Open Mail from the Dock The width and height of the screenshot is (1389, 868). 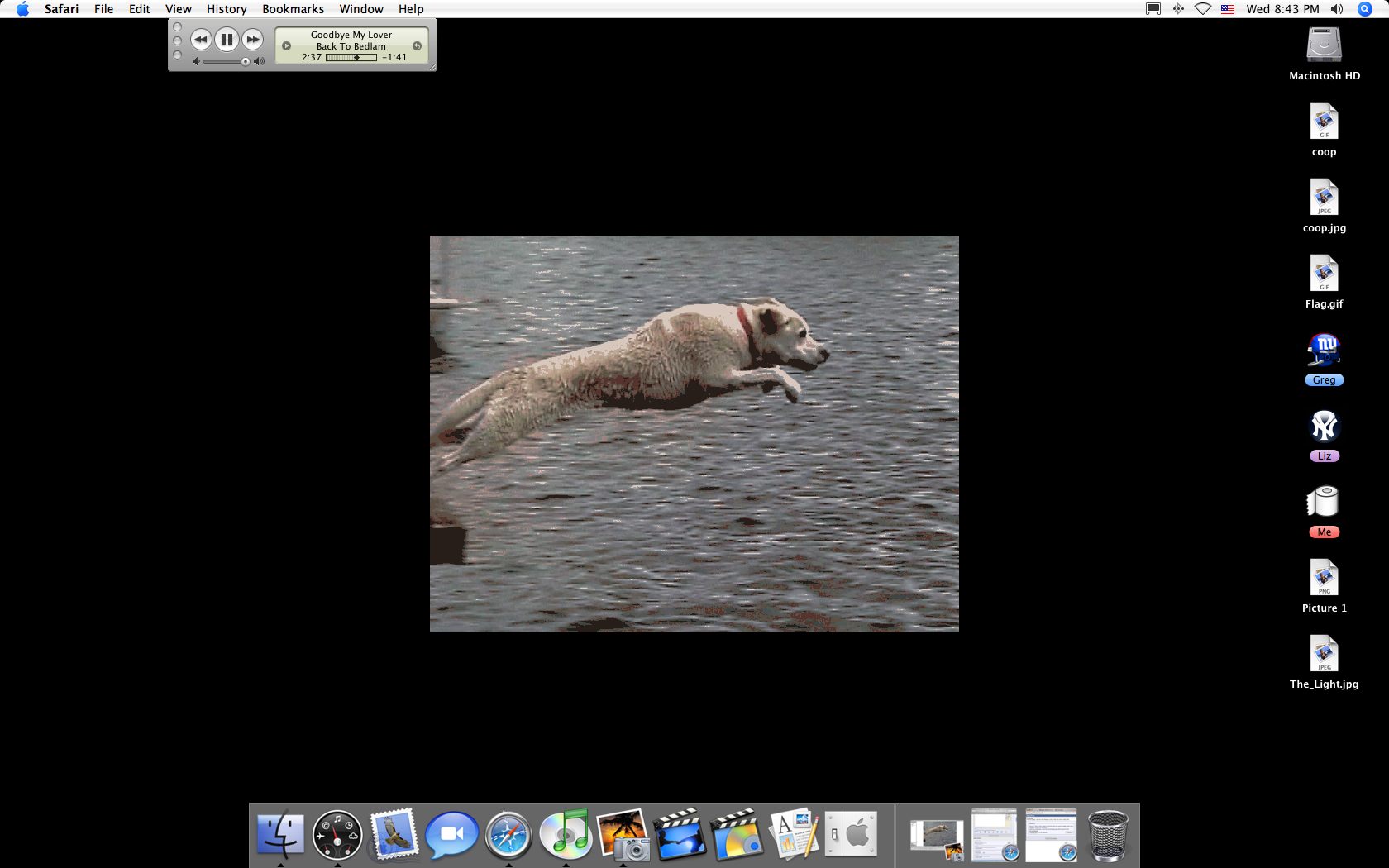click(x=394, y=834)
